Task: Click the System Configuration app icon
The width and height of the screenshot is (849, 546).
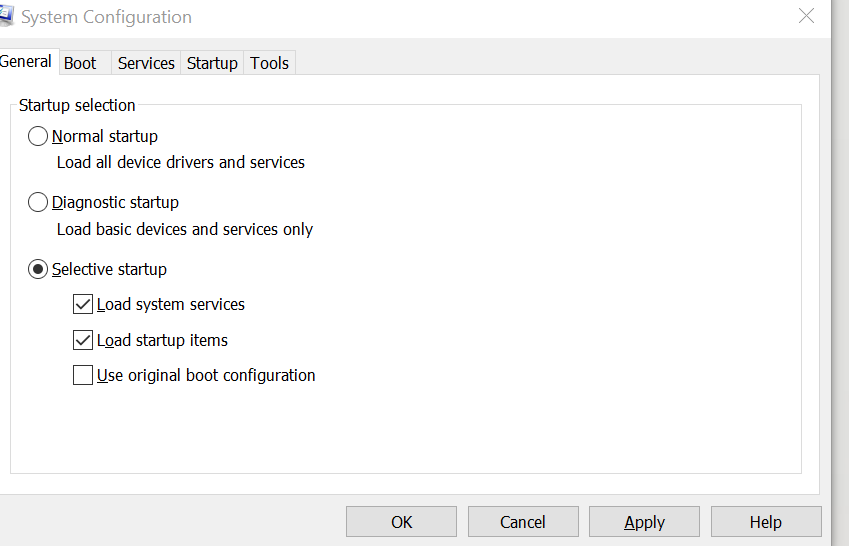Action: [x=5, y=15]
